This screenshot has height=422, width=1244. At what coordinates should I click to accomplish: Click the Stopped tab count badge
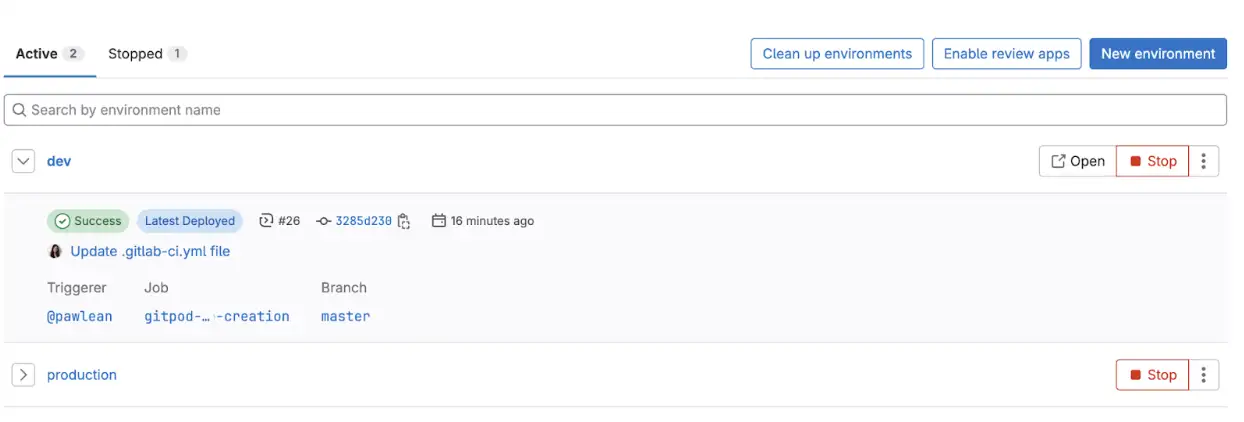[177, 54]
